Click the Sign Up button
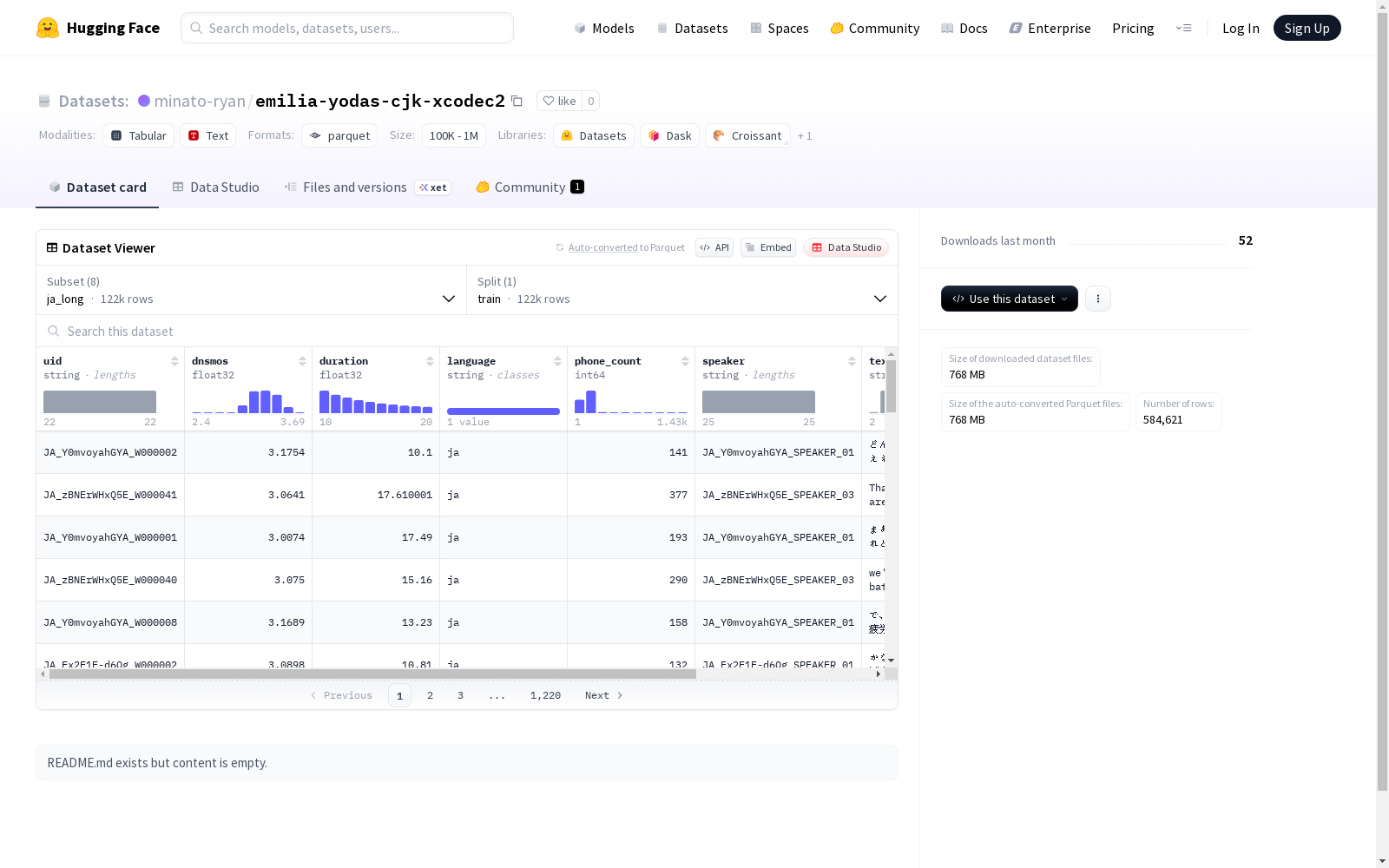This screenshot has width=1389, height=868. tap(1307, 28)
